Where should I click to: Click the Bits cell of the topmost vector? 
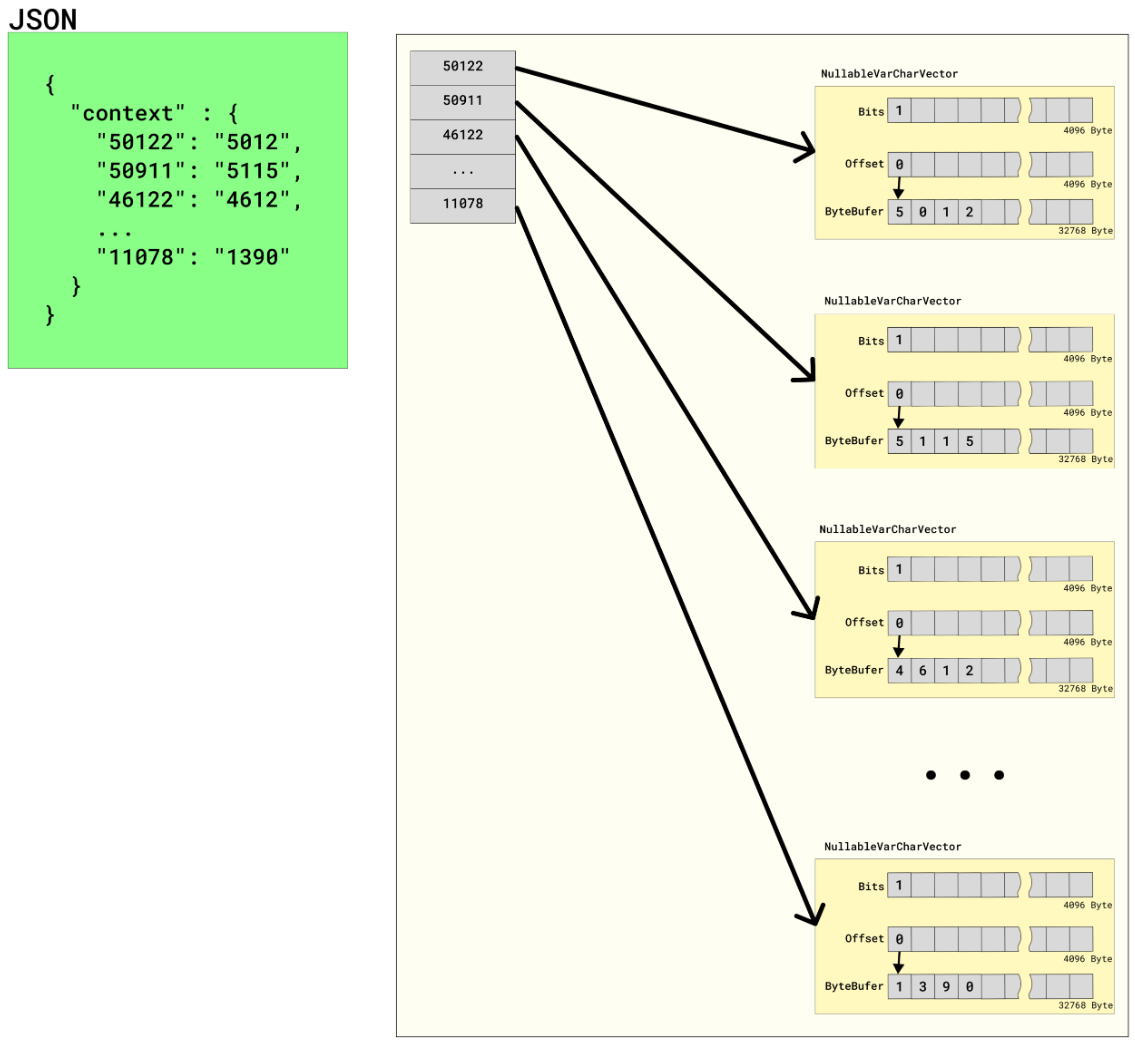[899, 112]
